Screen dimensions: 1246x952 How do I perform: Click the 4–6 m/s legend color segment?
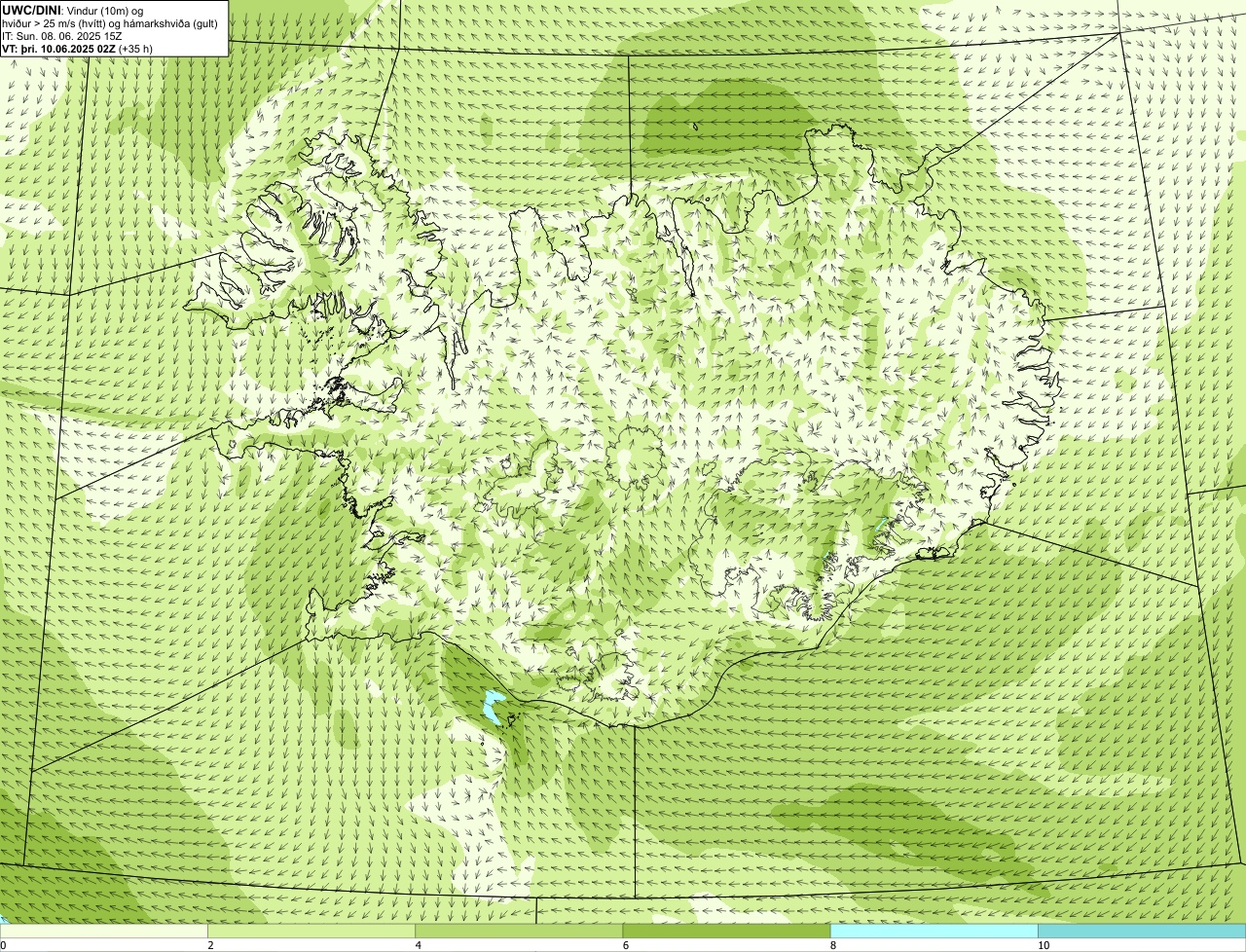(519, 931)
